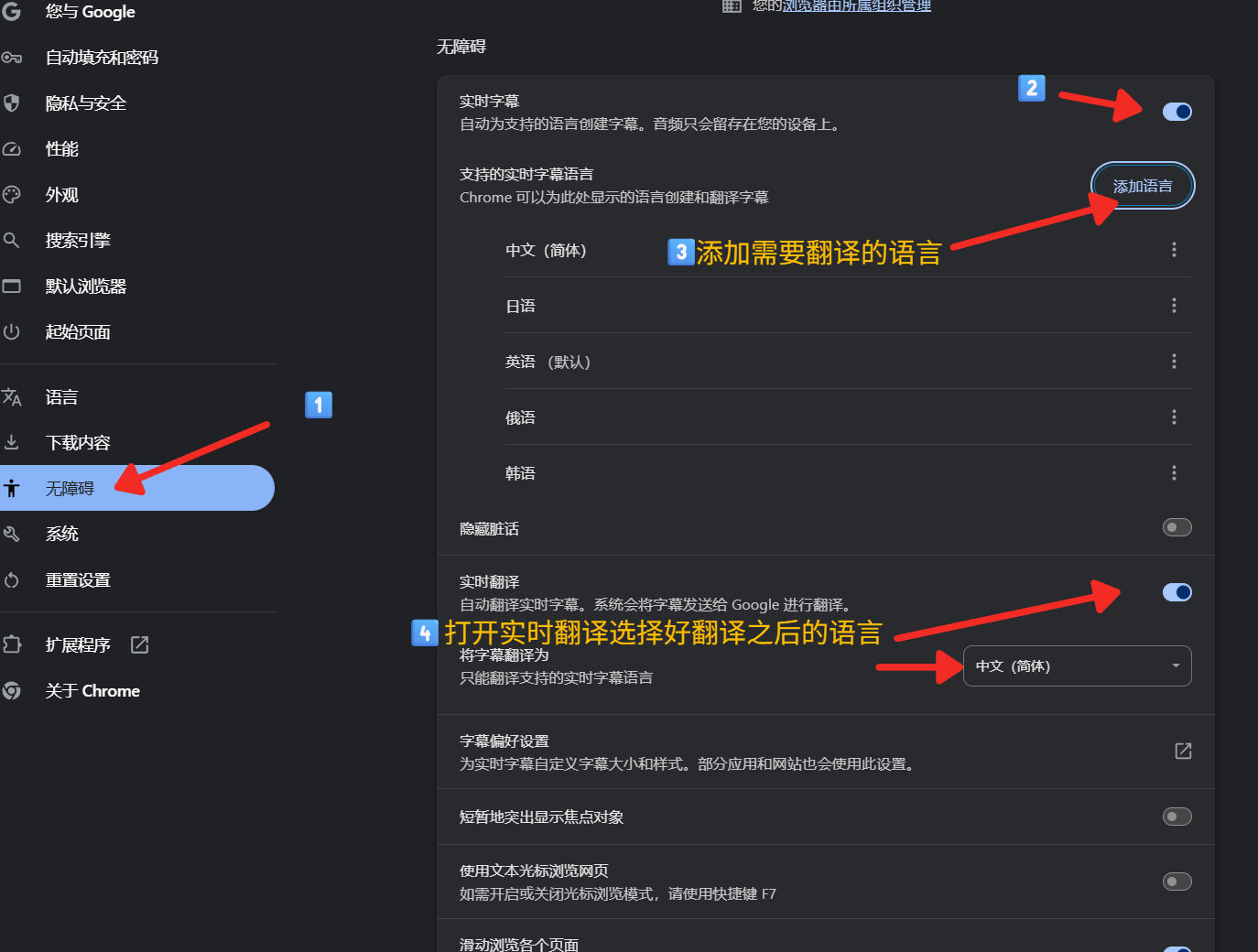The width and height of the screenshot is (1258, 952).
Task: Click the organization building icon at top
Action: pos(732,5)
